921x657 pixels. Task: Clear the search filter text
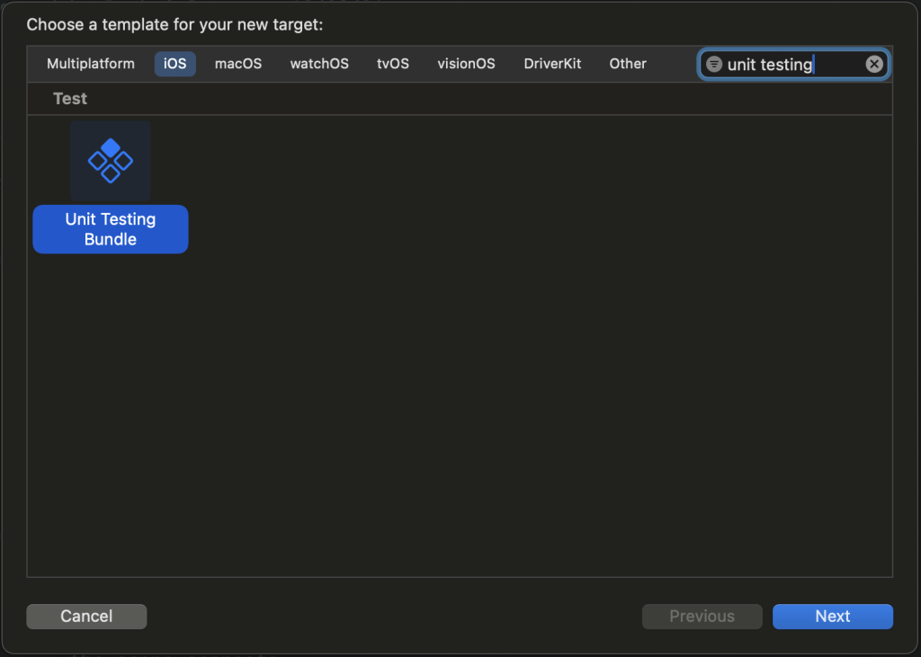click(874, 64)
